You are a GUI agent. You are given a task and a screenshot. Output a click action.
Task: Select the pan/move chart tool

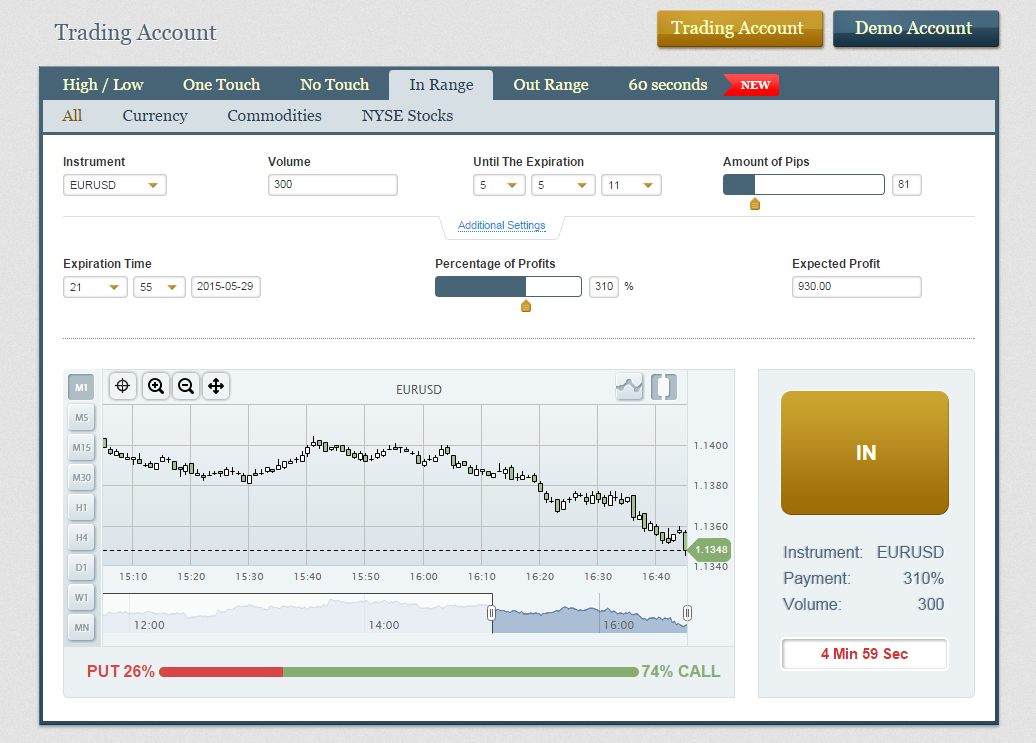click(x=216, y=386)
